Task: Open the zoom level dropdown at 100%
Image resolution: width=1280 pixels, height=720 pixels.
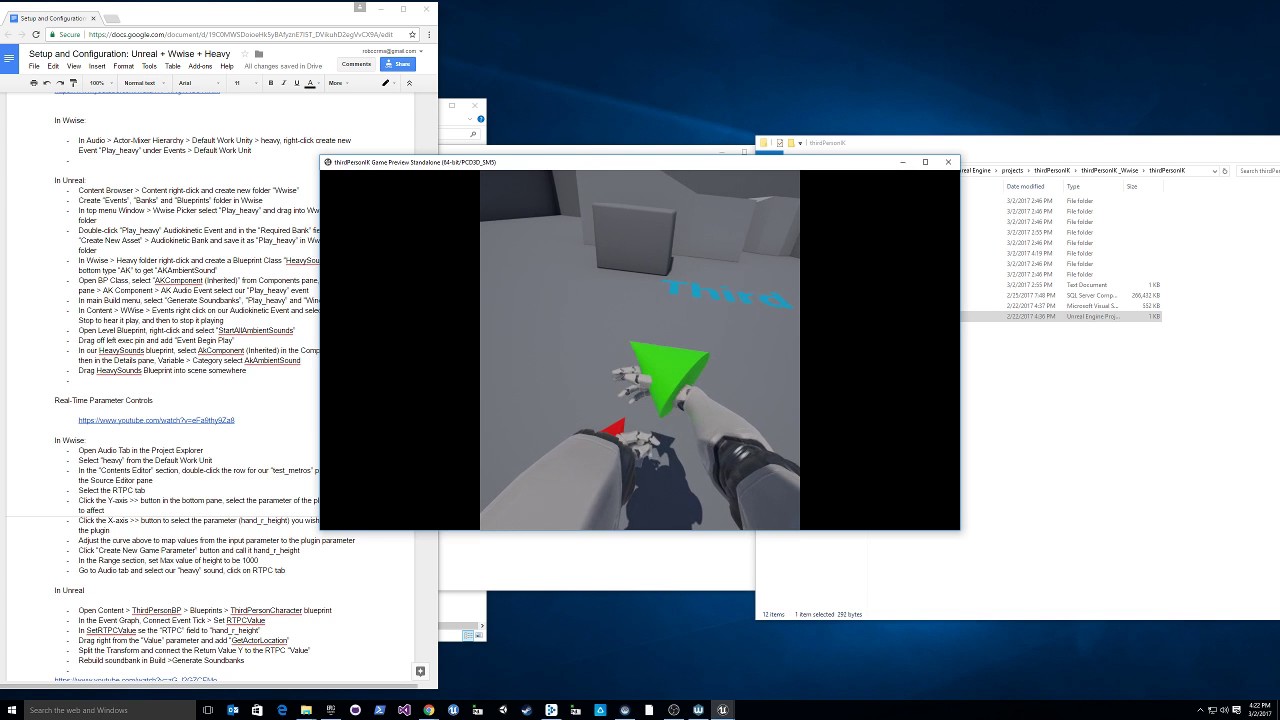Action: pyautogui.click(x=100, y=83)
